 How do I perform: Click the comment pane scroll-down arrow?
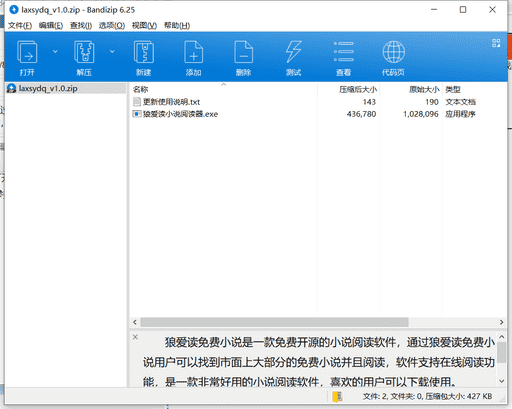point(502,381)
